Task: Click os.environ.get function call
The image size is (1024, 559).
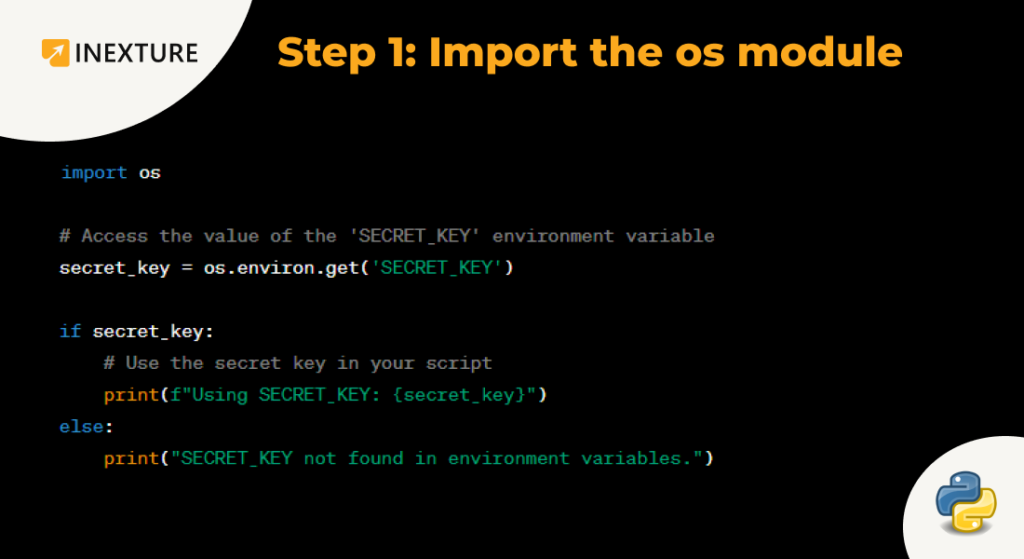Action: click(x=281, y=268)
